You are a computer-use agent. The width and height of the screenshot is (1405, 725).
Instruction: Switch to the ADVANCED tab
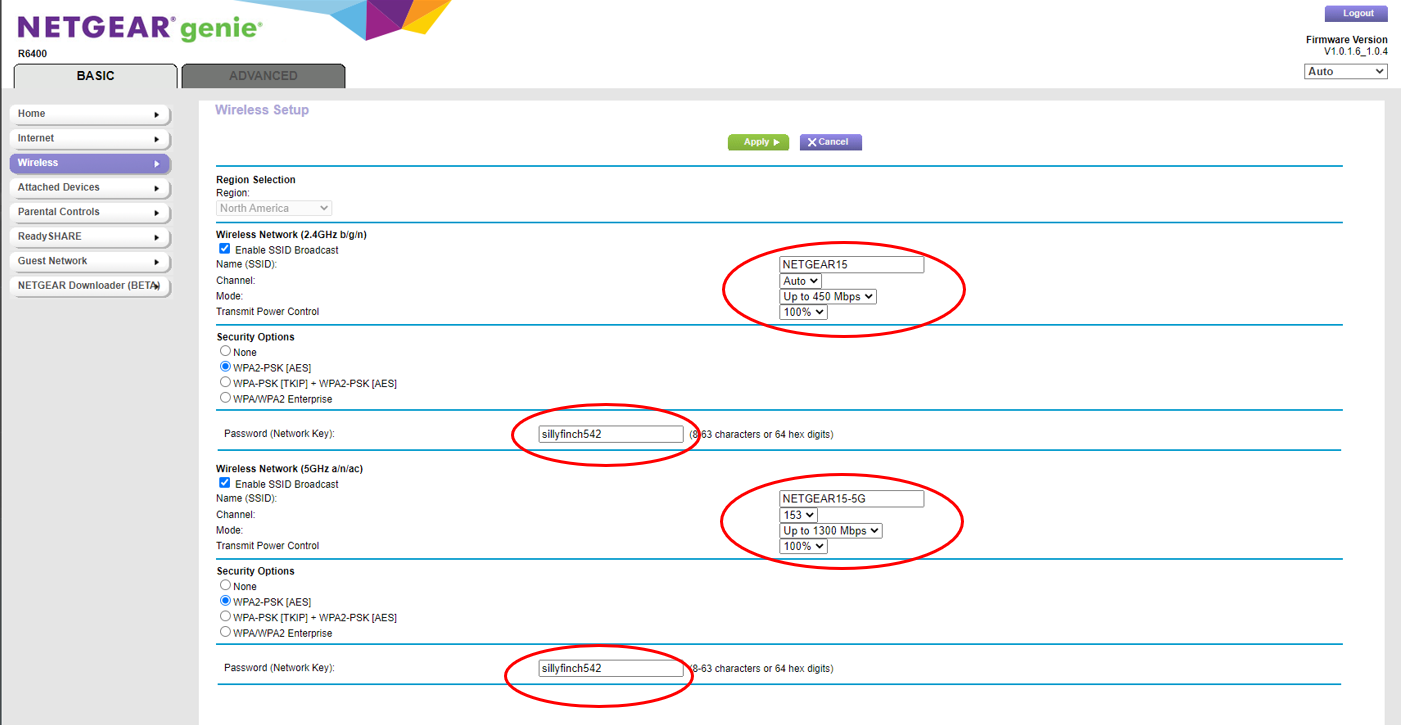point(263,76)
